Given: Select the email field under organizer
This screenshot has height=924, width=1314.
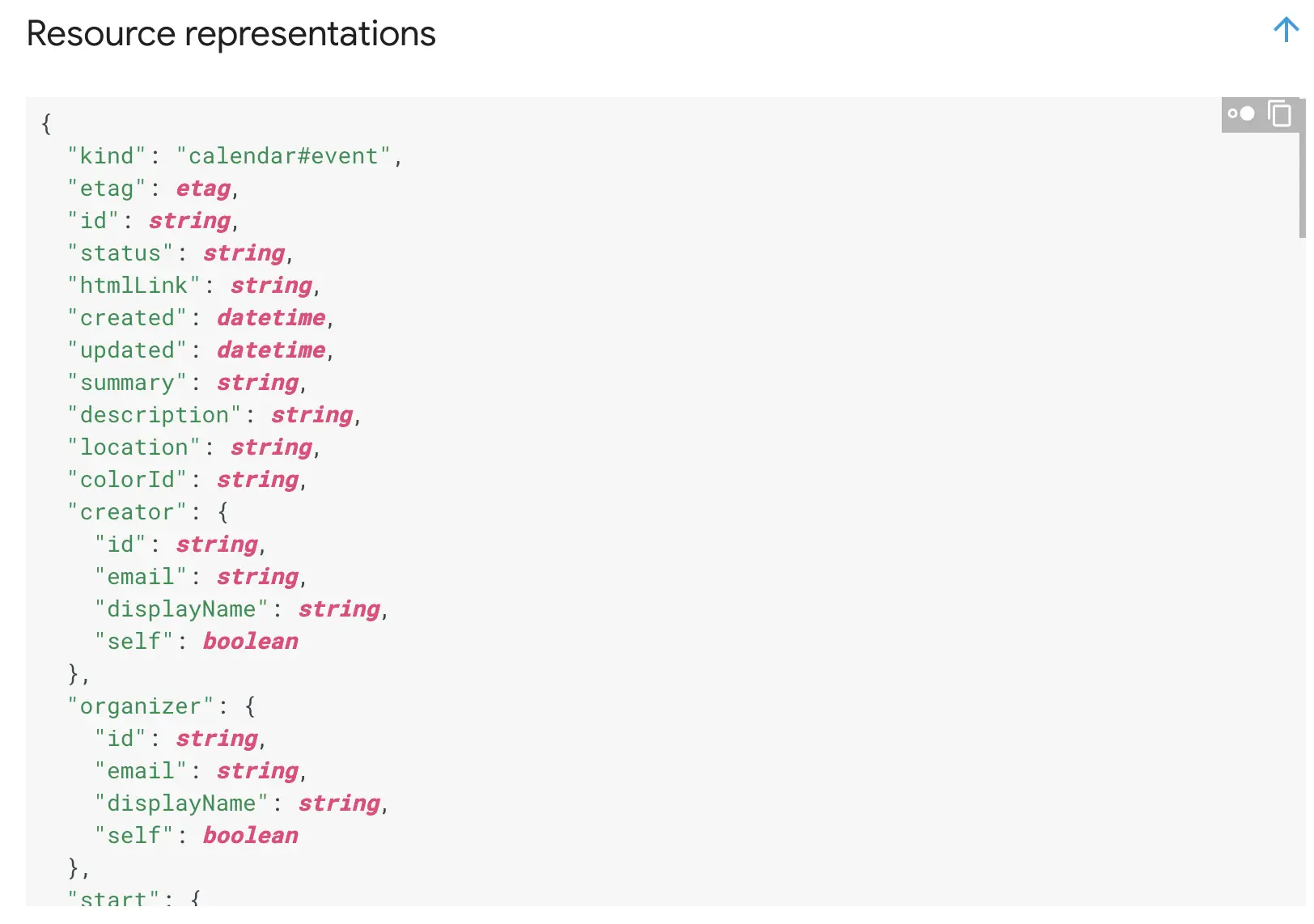Looking at the screenshot, I should [x=141, y=770].
